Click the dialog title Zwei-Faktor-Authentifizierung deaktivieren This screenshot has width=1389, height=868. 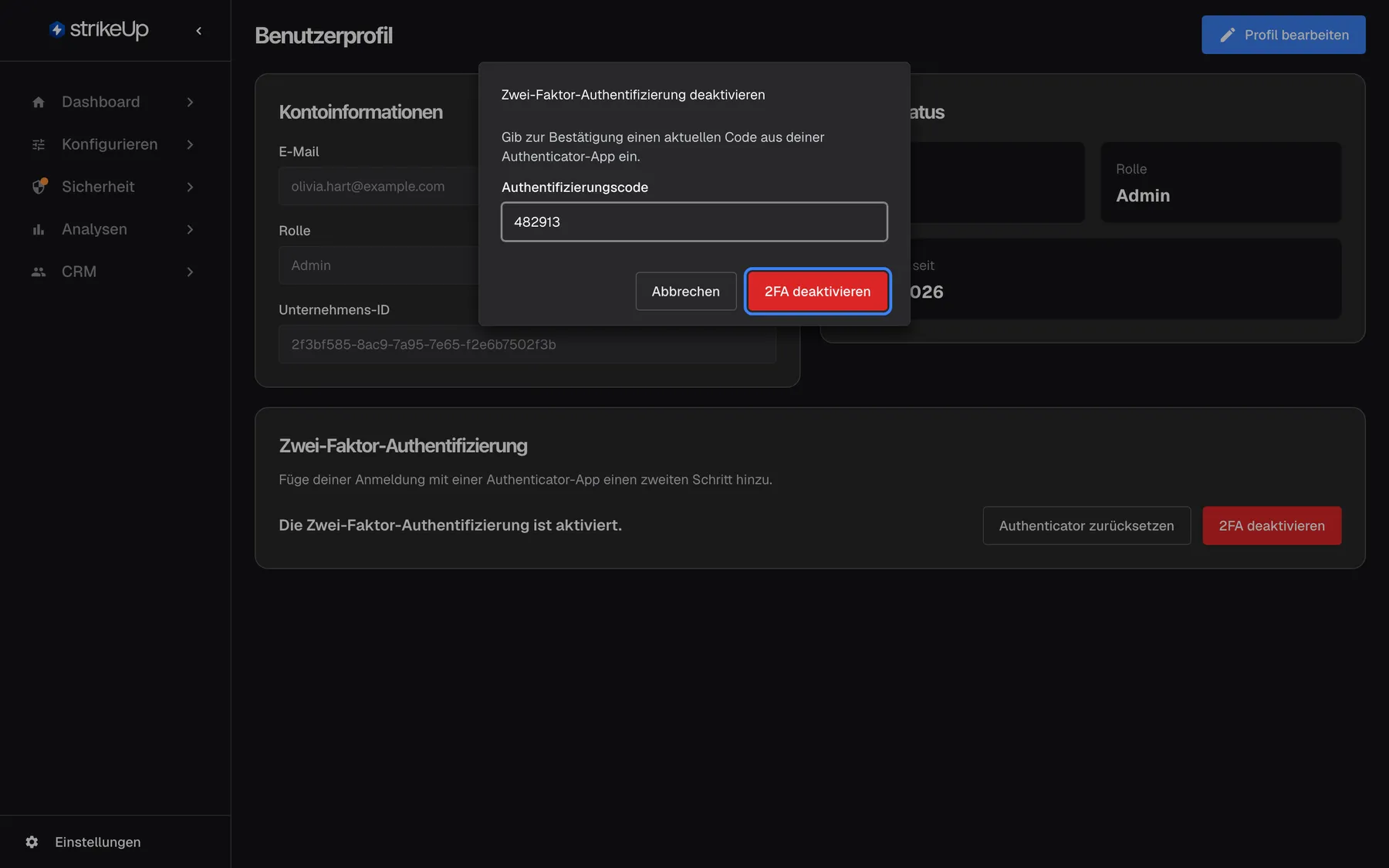[x=633, y=95]
